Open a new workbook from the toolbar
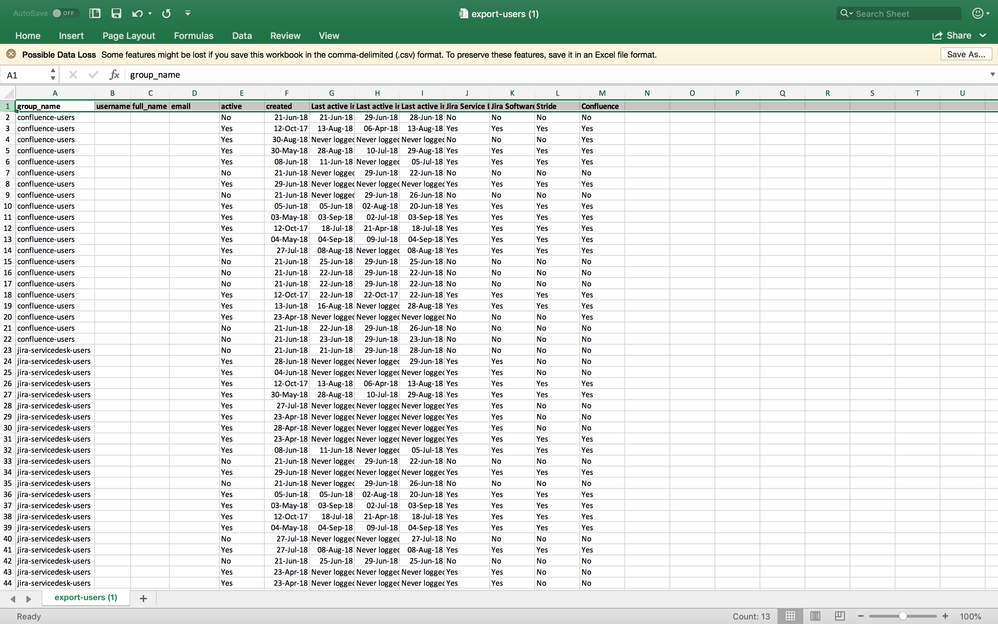Screen dimensions: 998x624 coord(95,13)
